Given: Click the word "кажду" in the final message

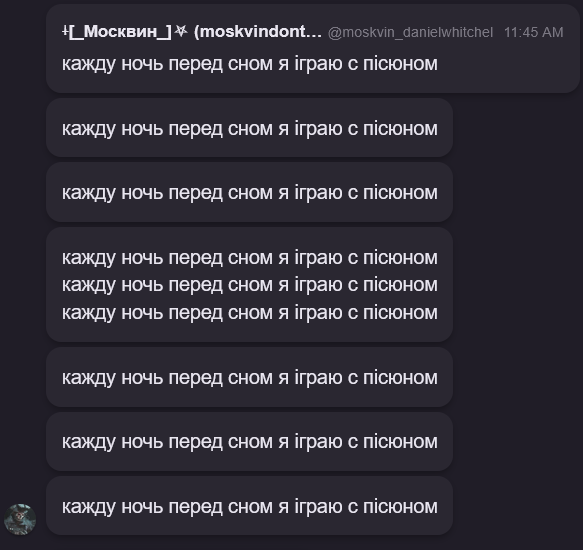Looking at the screenshot, I should 88,507.
